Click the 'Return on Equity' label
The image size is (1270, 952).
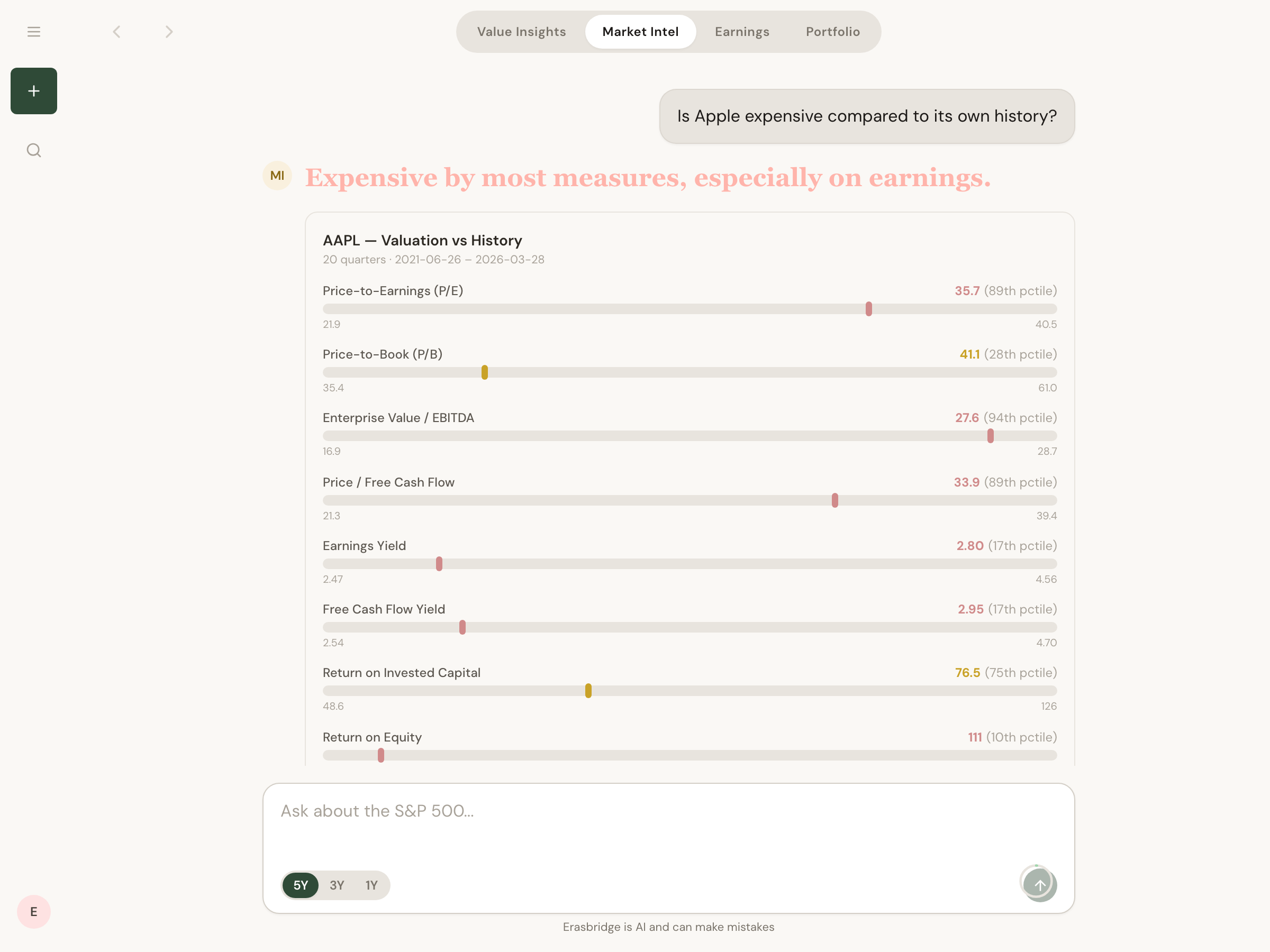(x=372, y=737)
